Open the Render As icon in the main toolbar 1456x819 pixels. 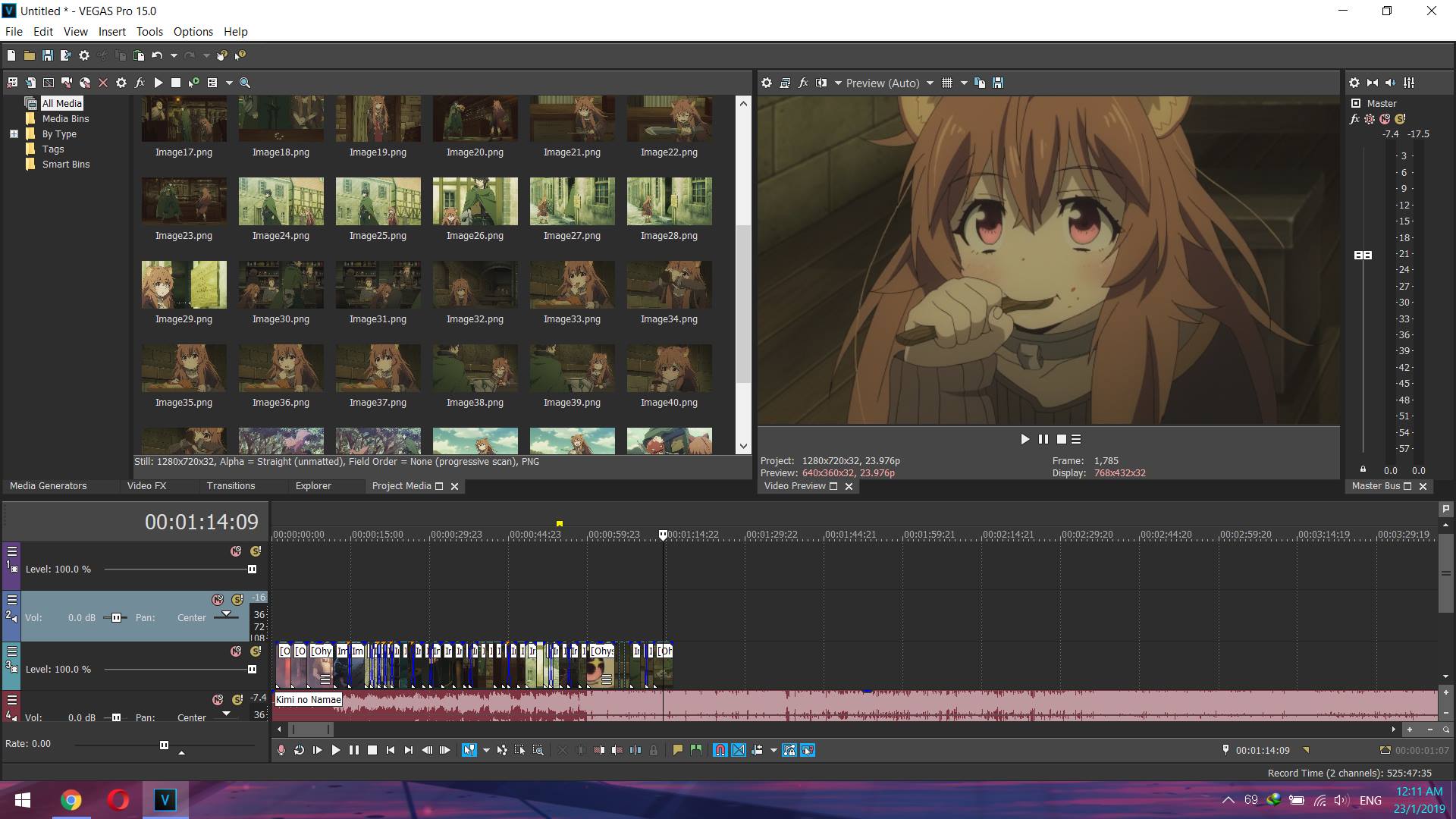65,55
